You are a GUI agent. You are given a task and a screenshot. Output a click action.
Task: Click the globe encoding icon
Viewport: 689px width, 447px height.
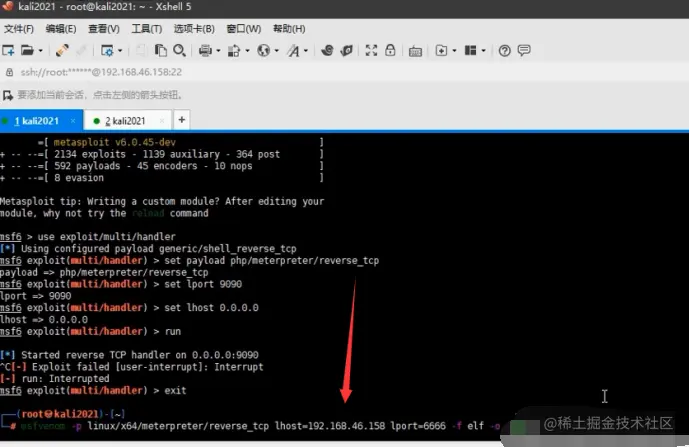coord(264,51)
